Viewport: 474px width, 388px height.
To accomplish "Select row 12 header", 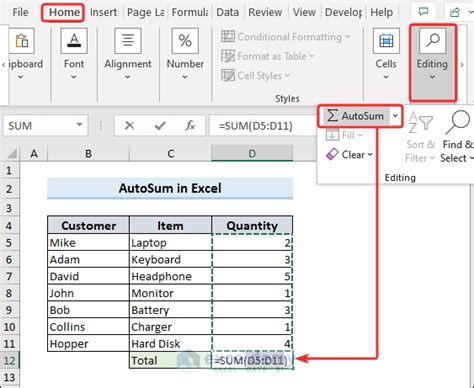I will tap(9, 360).
